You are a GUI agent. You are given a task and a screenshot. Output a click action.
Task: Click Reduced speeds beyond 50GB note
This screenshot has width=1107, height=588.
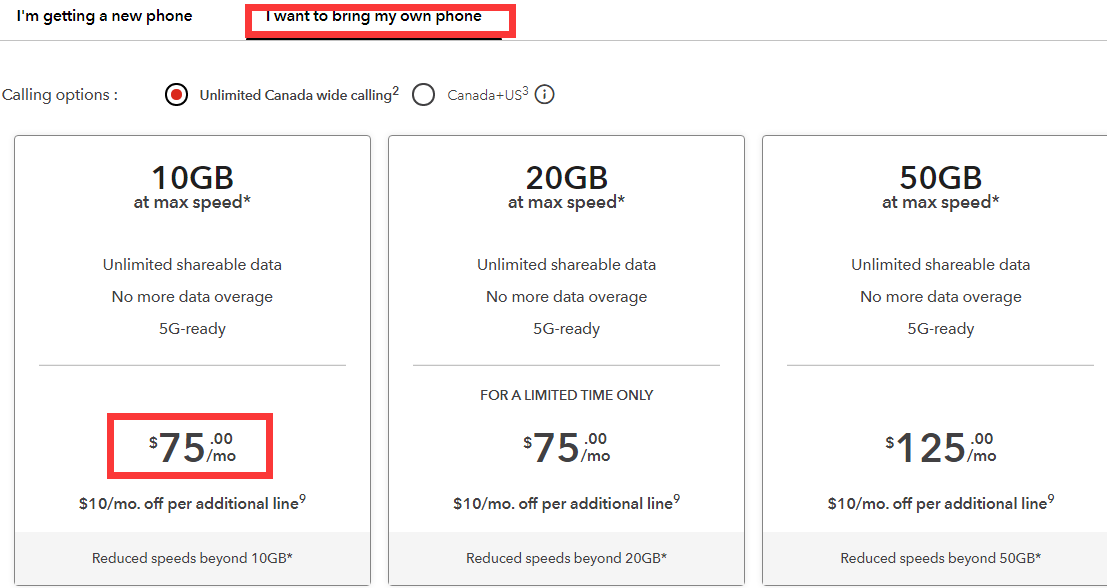(x=940, y=558)
